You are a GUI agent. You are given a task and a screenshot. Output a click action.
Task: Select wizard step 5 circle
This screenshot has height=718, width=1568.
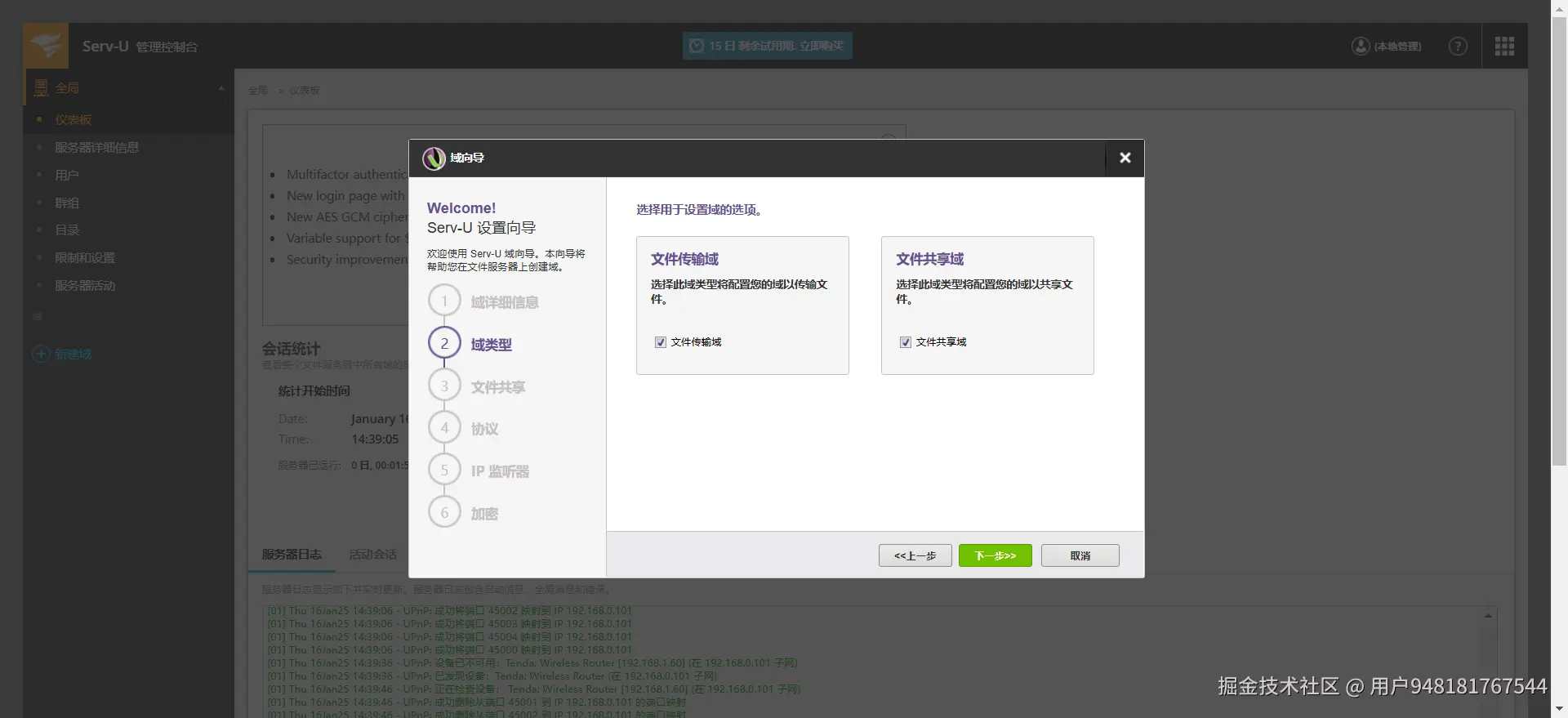click(x=444, y=470)
